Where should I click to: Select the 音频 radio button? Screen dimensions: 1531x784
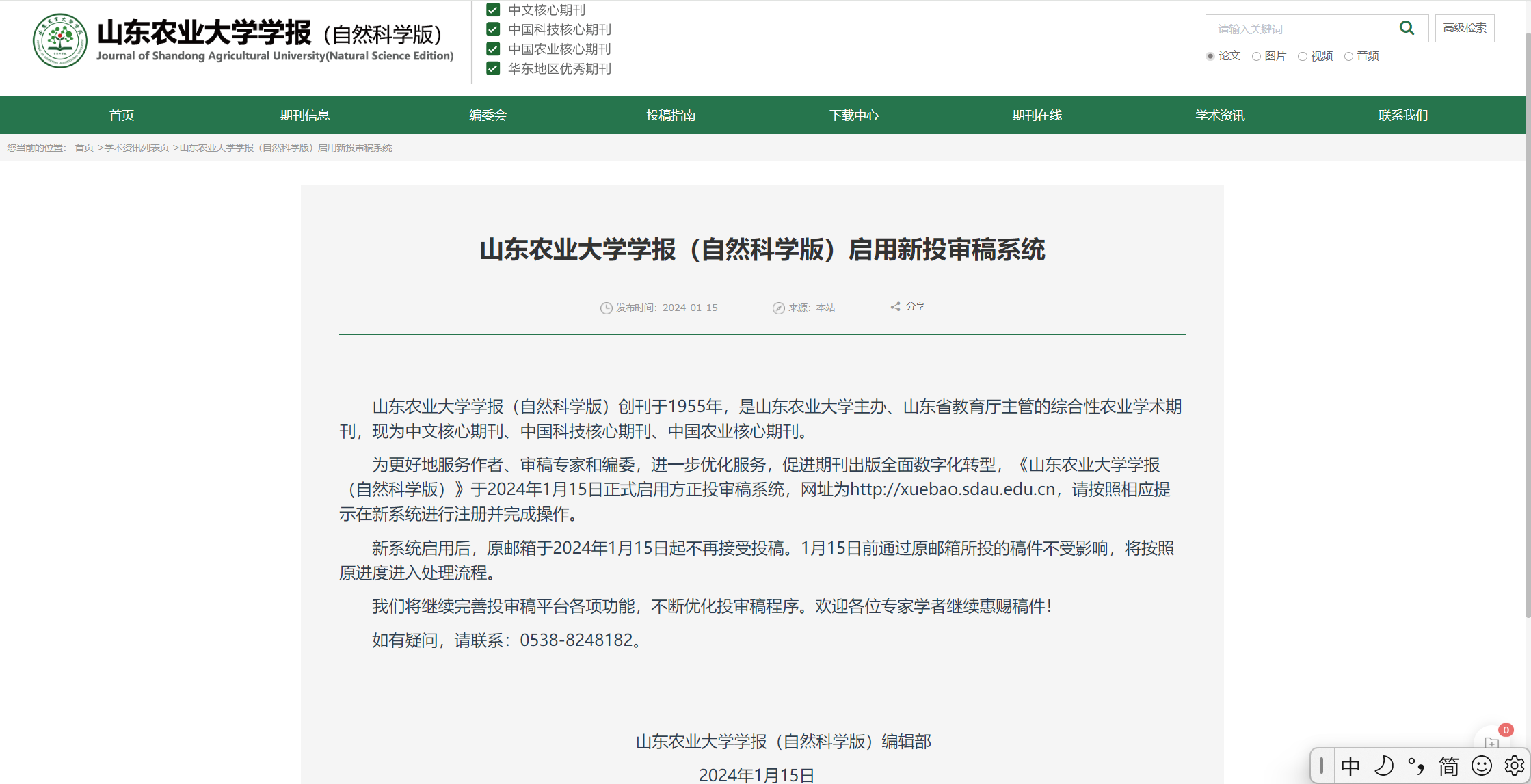pos(1348,57)
